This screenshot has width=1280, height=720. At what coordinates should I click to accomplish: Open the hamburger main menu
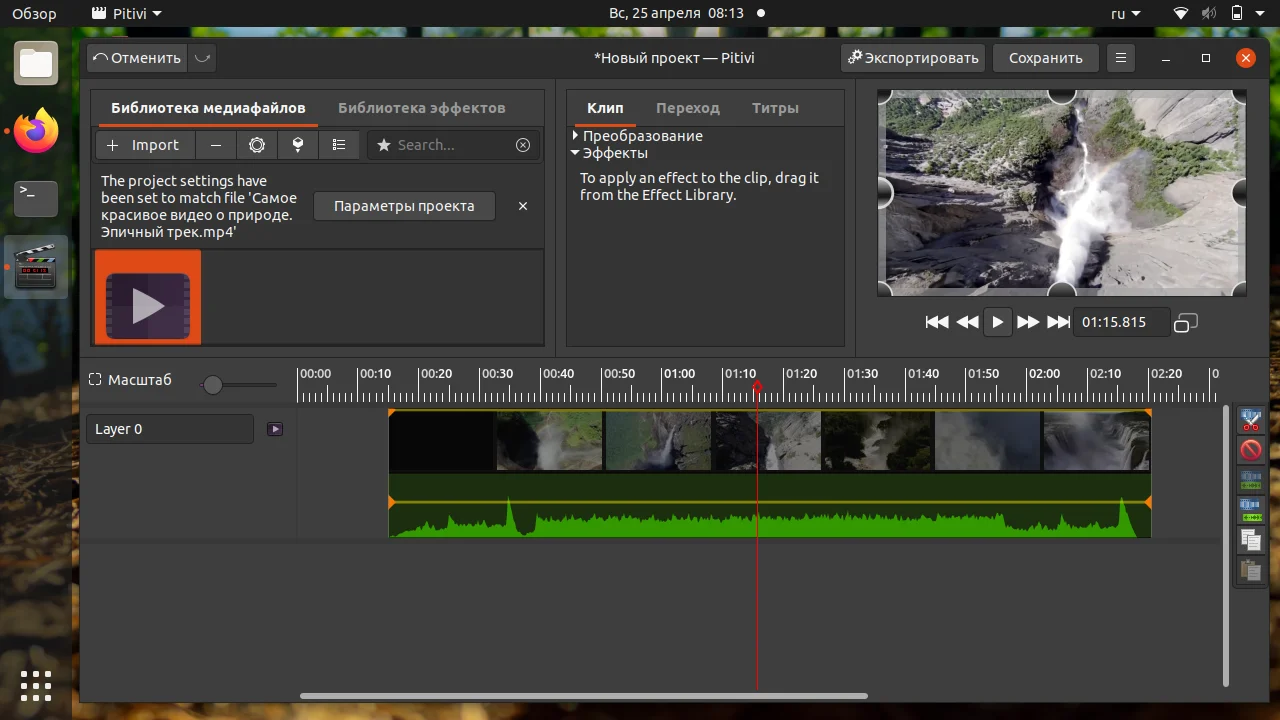pos(1121,58)
